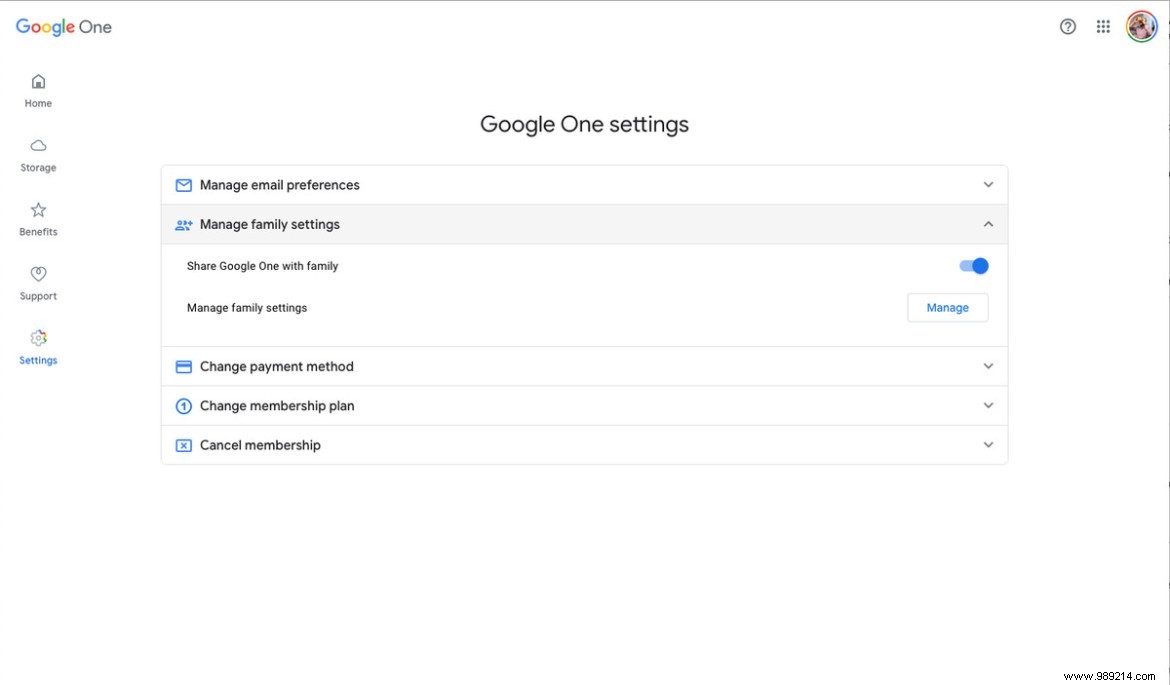Open the Google One home logo
Viewport: 1170px width, 685px height.
(x=63, y=26)
